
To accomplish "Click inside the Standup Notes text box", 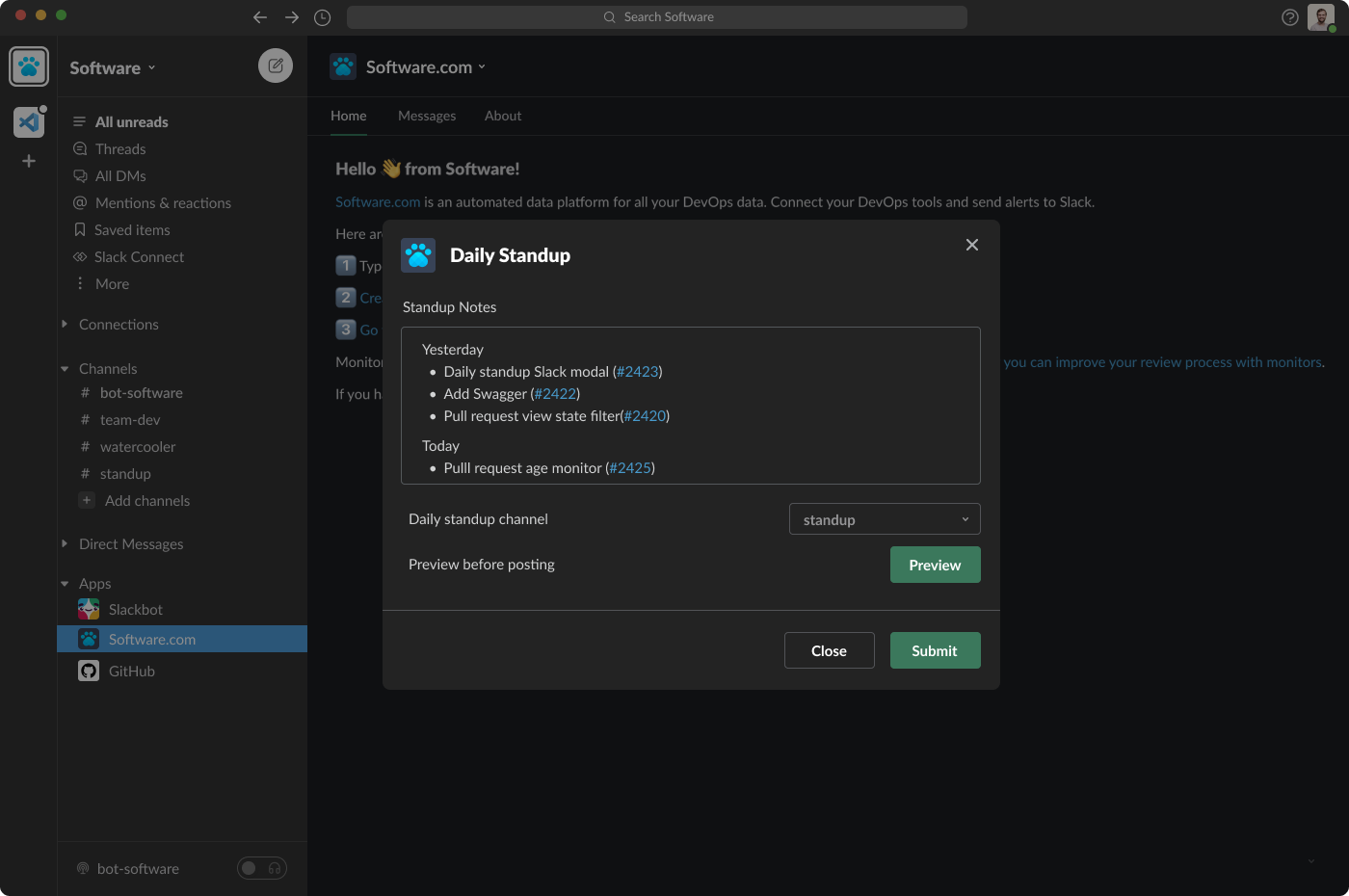I will [691, 406].
